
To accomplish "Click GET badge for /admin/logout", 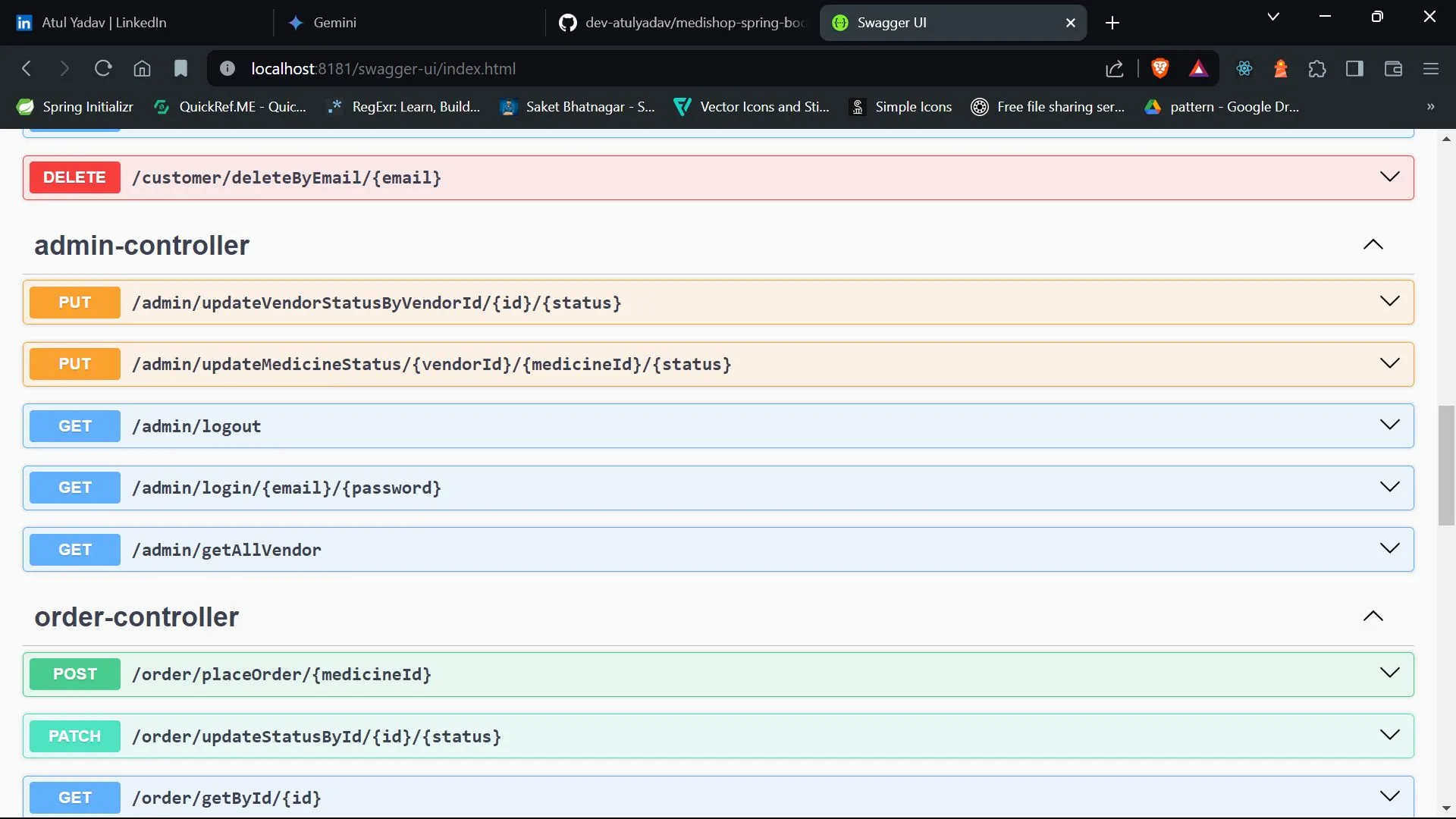I will tap(74, 426).
